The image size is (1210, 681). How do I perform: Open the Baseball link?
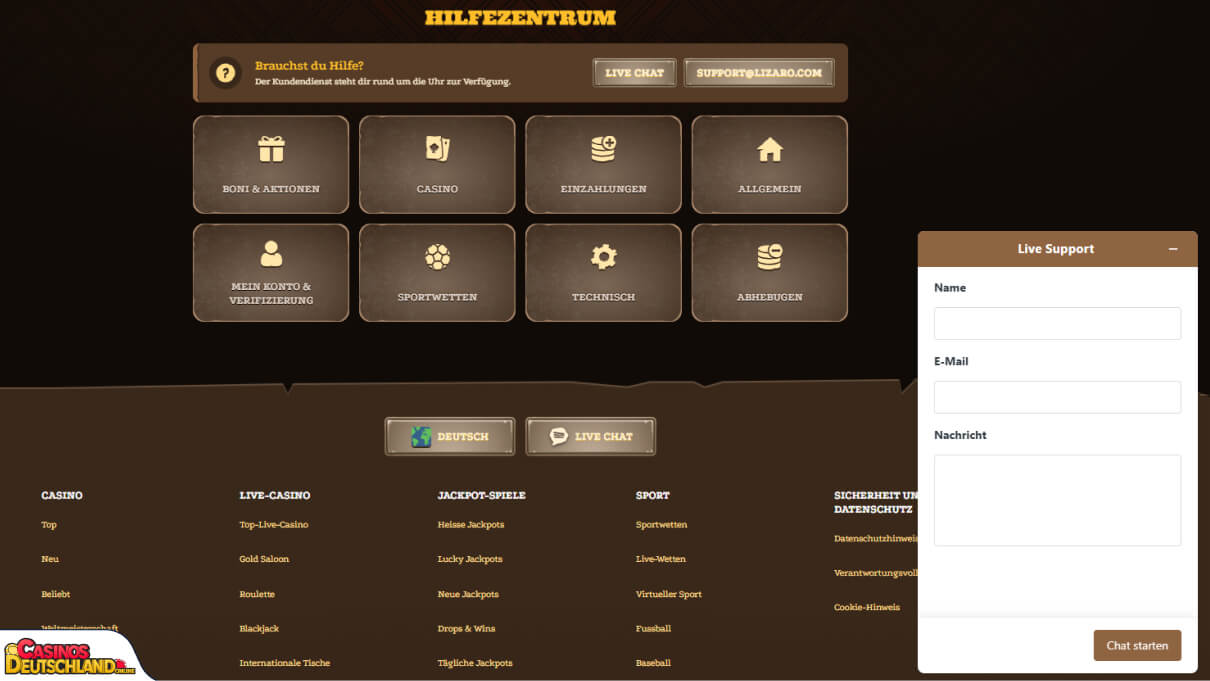click(x=654, y=663)
